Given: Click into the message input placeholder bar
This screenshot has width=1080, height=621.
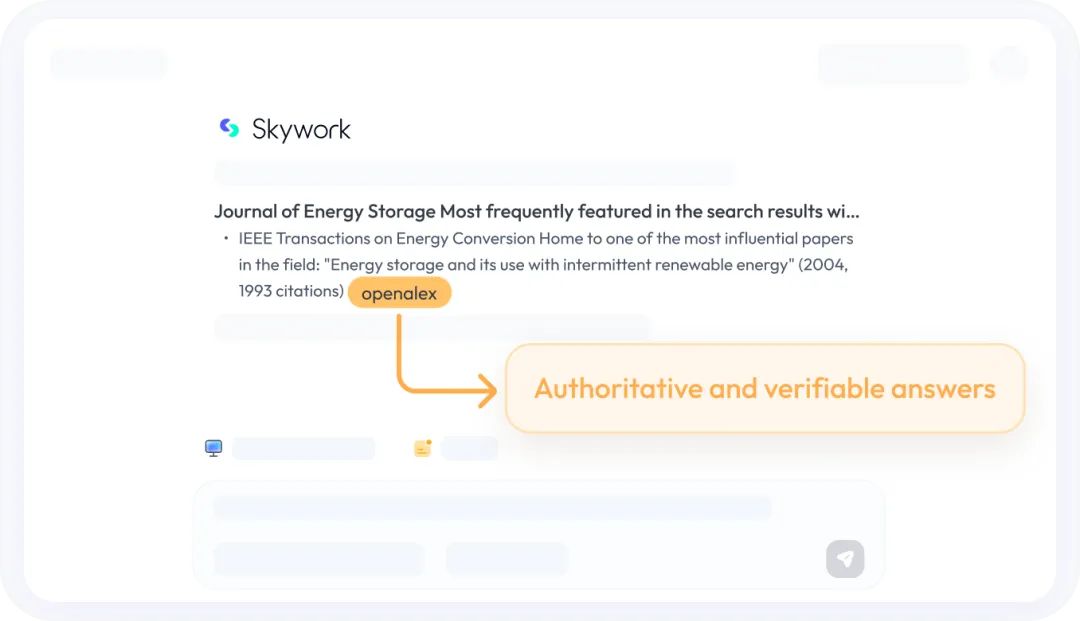Looking at the screenshot, I should click(x=492, y=507).
